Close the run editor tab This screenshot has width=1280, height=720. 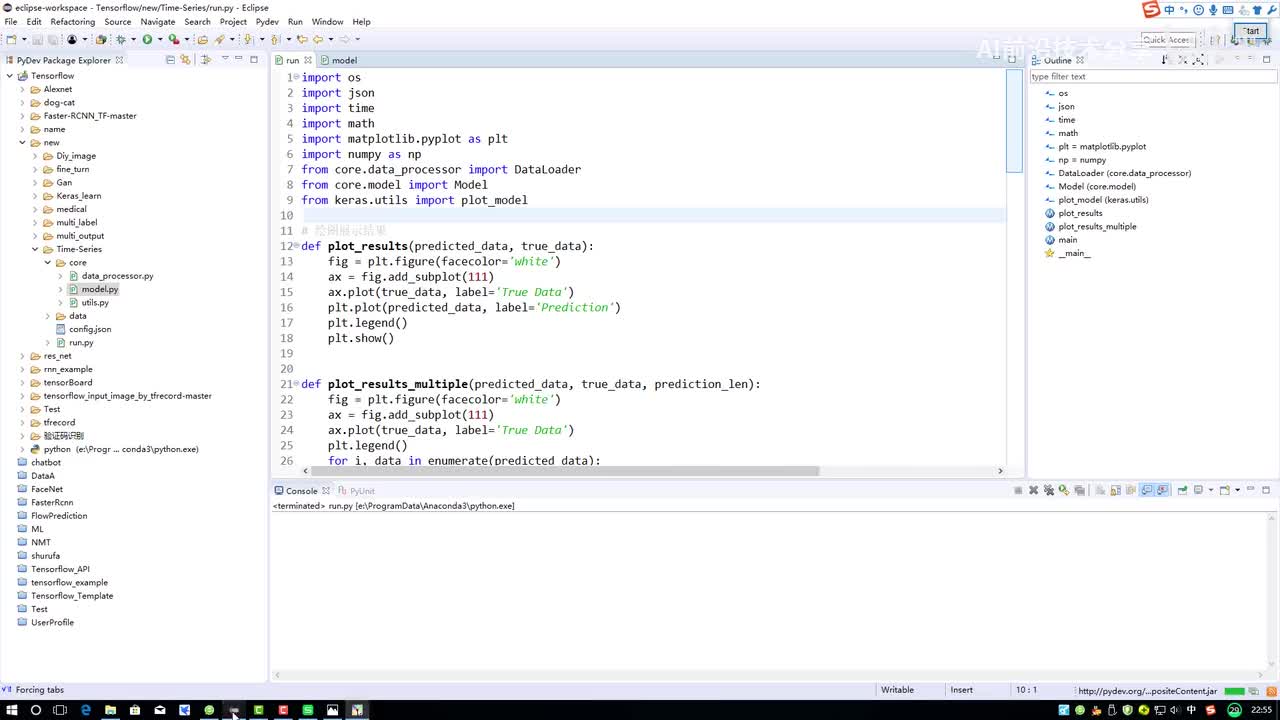pos(308,60)
